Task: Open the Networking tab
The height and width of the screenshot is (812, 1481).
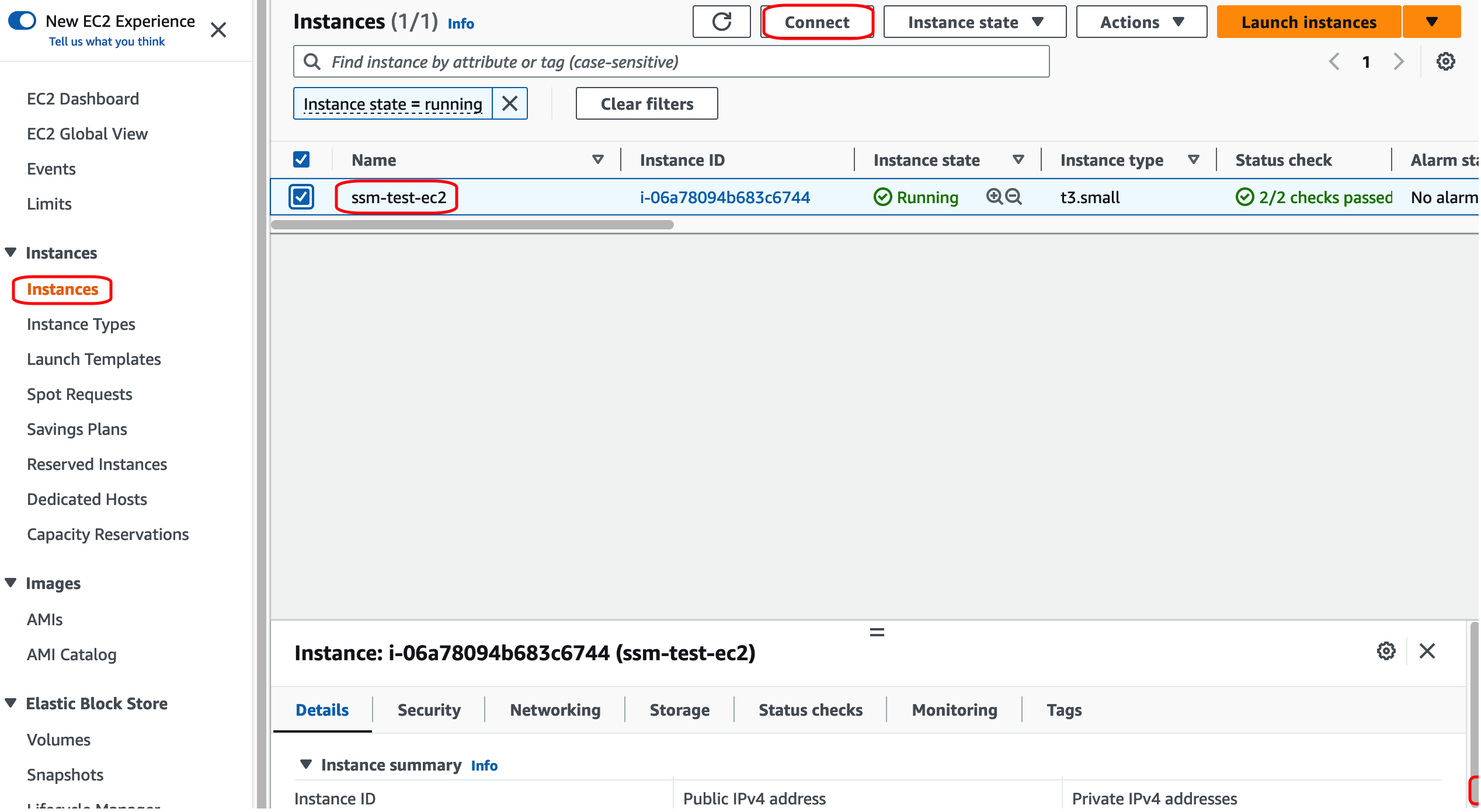Action: (x=555, y=710)
